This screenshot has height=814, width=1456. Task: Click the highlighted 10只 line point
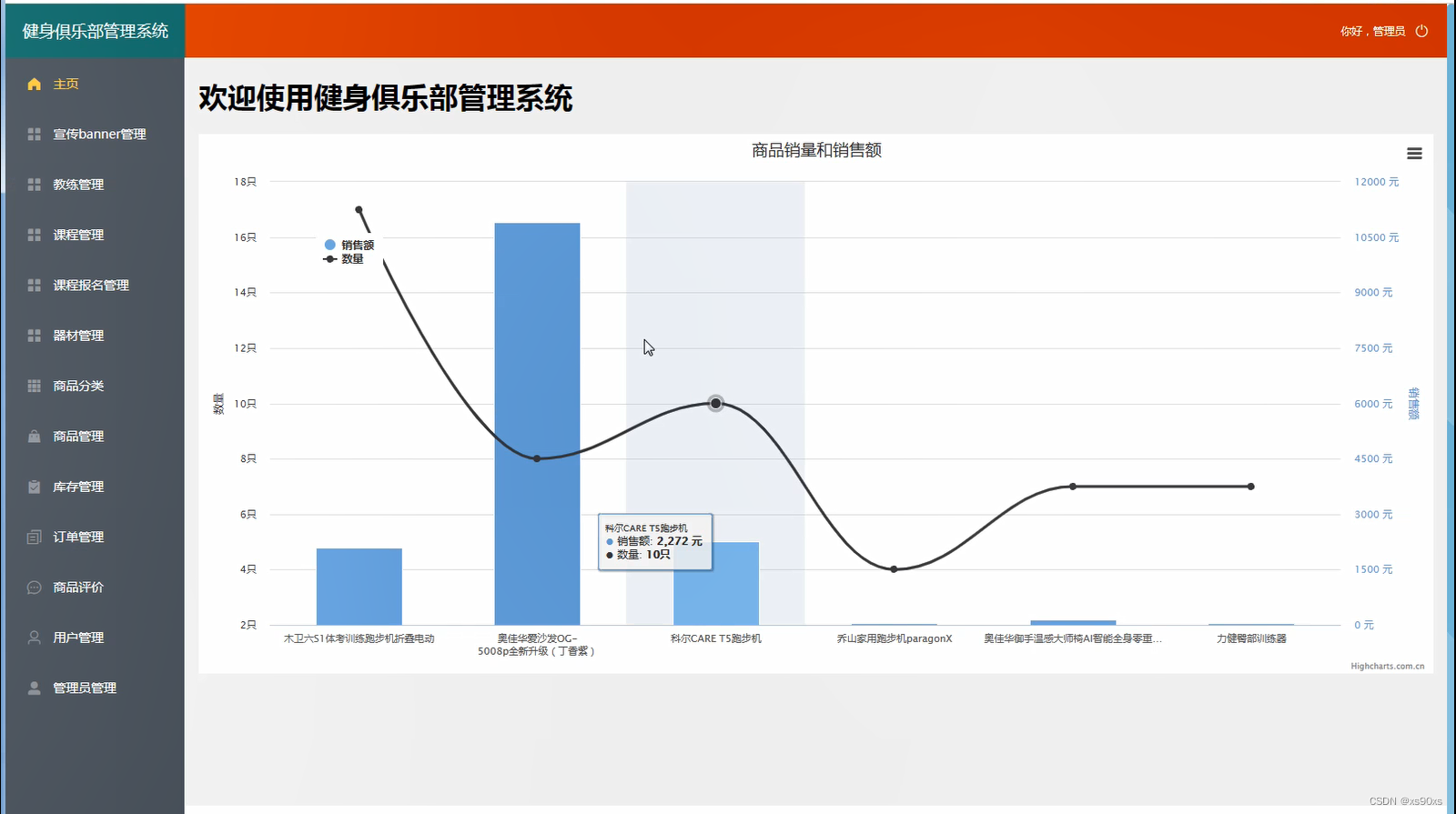click(716, 403)
